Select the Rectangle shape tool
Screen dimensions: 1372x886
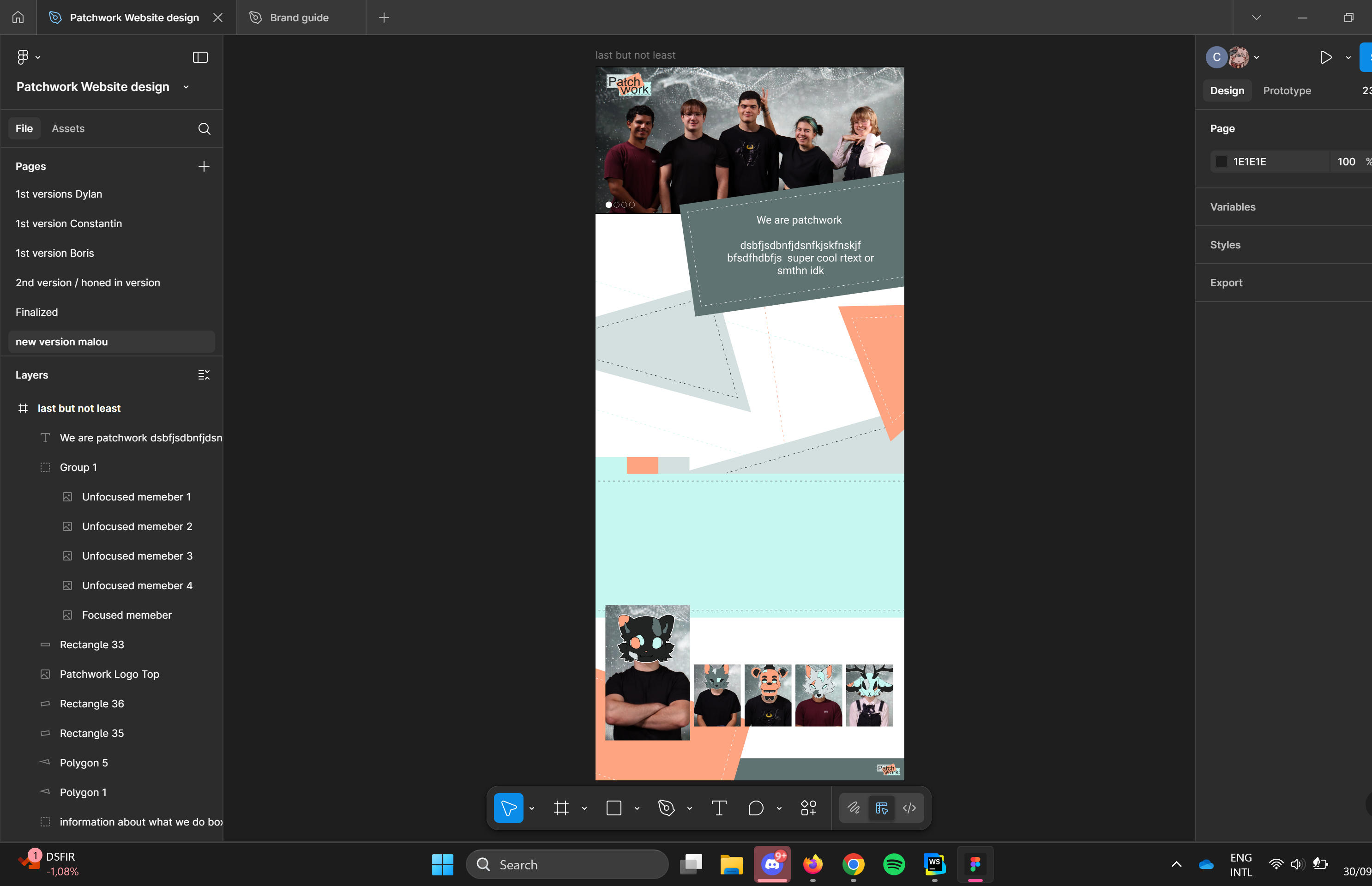click(x=614, y=808)
